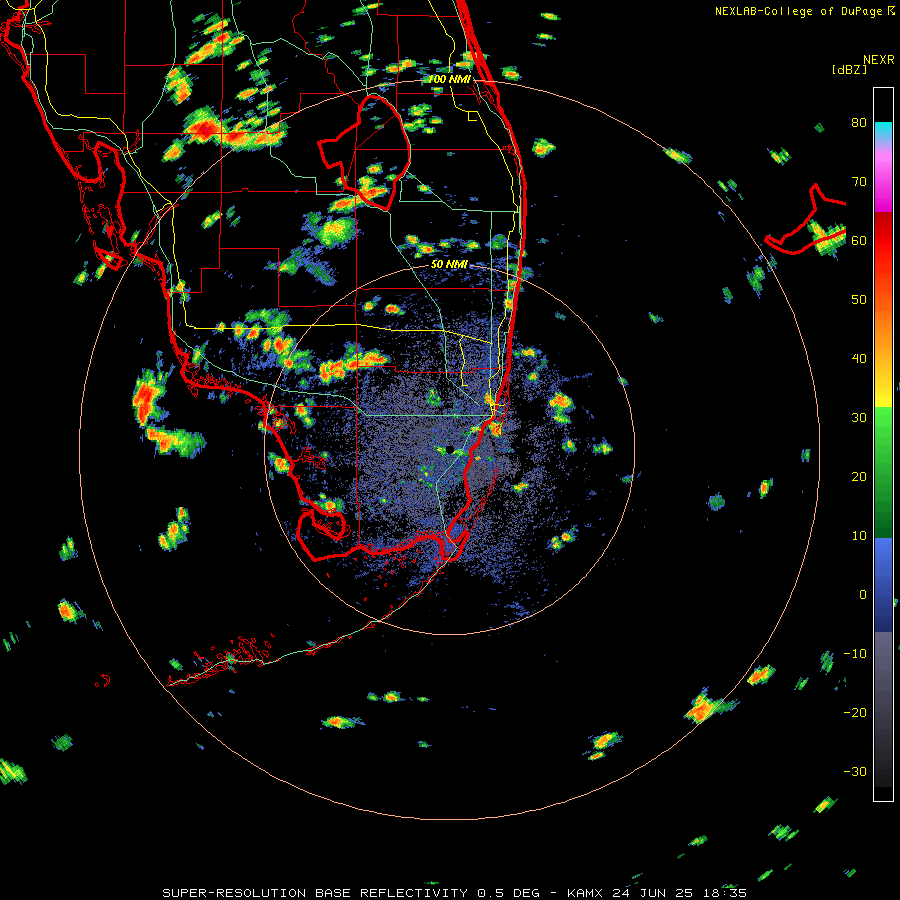This screenshot has width=900, height=900.
Task: Click the [dBZ] unit label
Action: tap(849, 70)
